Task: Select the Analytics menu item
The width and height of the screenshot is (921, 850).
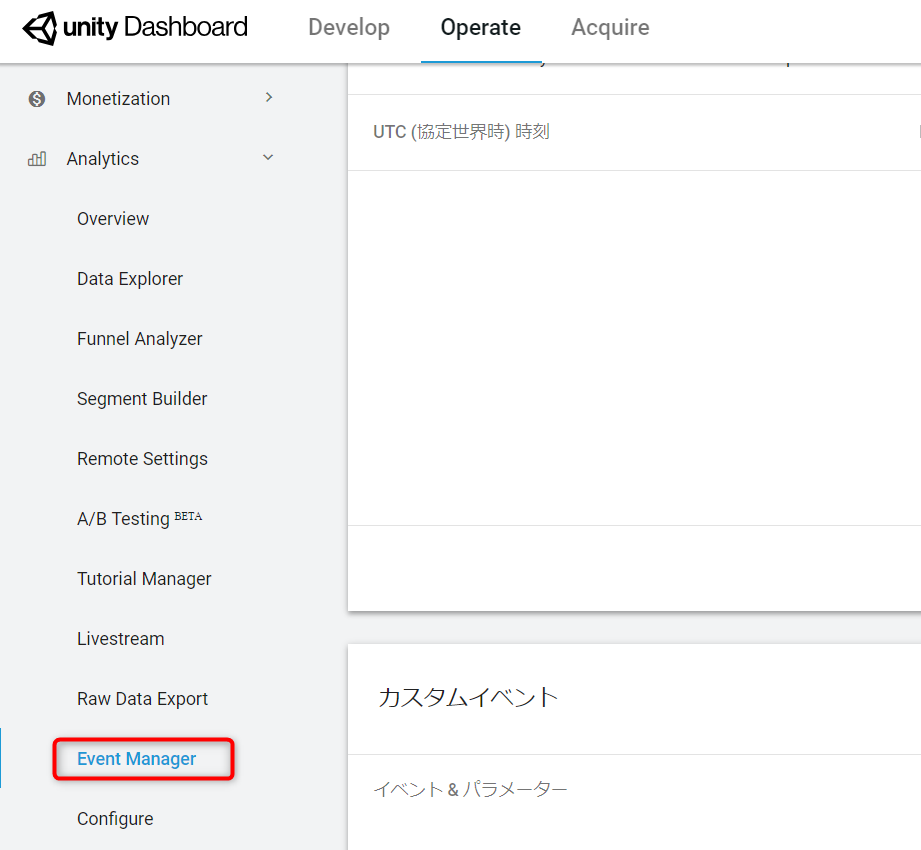Action: pyautogui.click(x=103, y=159)
